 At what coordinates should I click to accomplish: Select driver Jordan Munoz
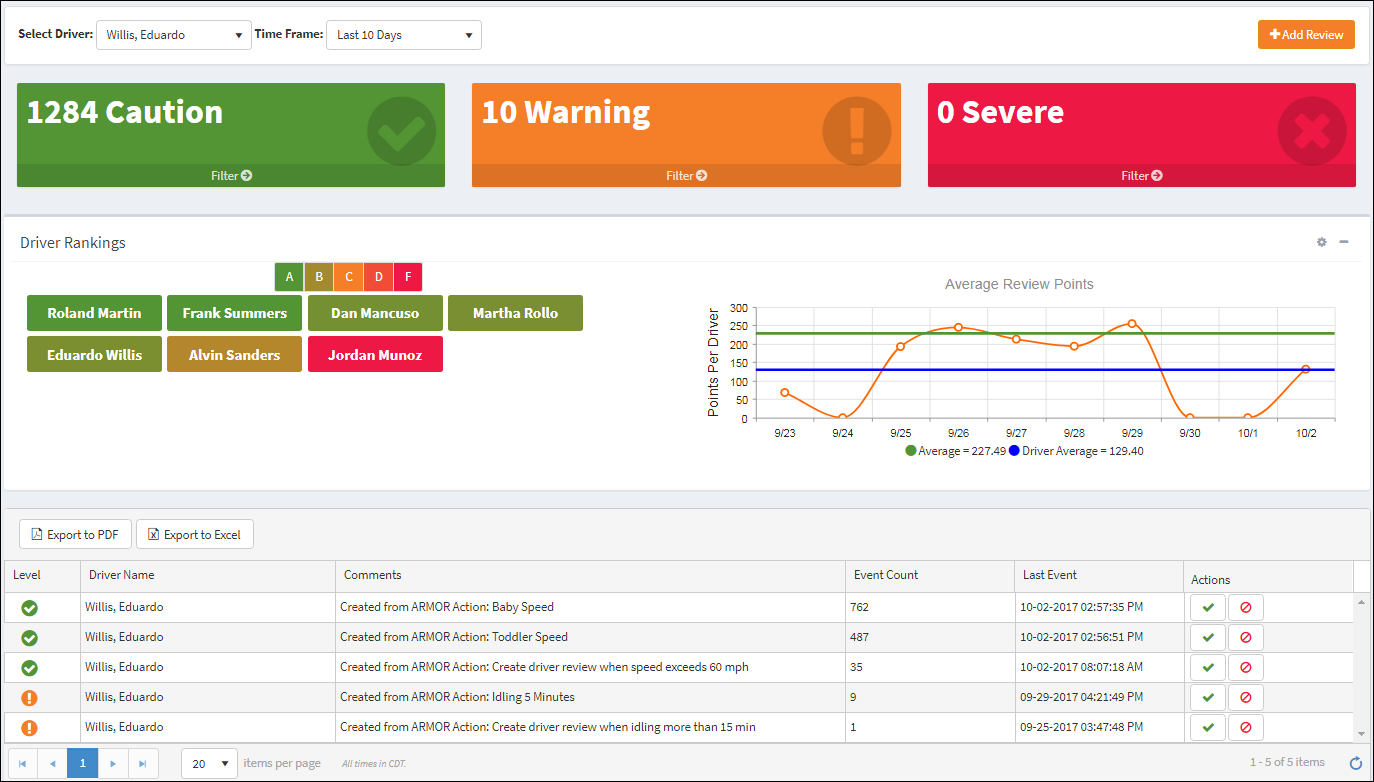(x=375, y=355)
